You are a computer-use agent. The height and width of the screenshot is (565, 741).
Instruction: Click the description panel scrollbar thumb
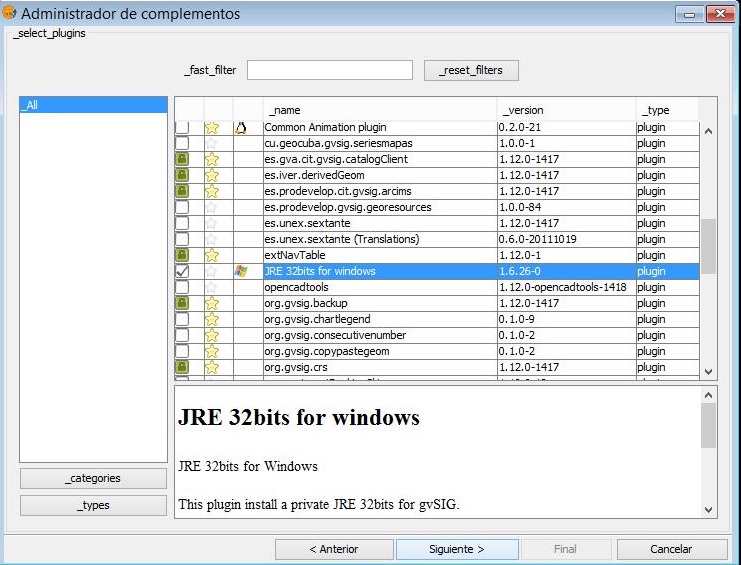708,426
